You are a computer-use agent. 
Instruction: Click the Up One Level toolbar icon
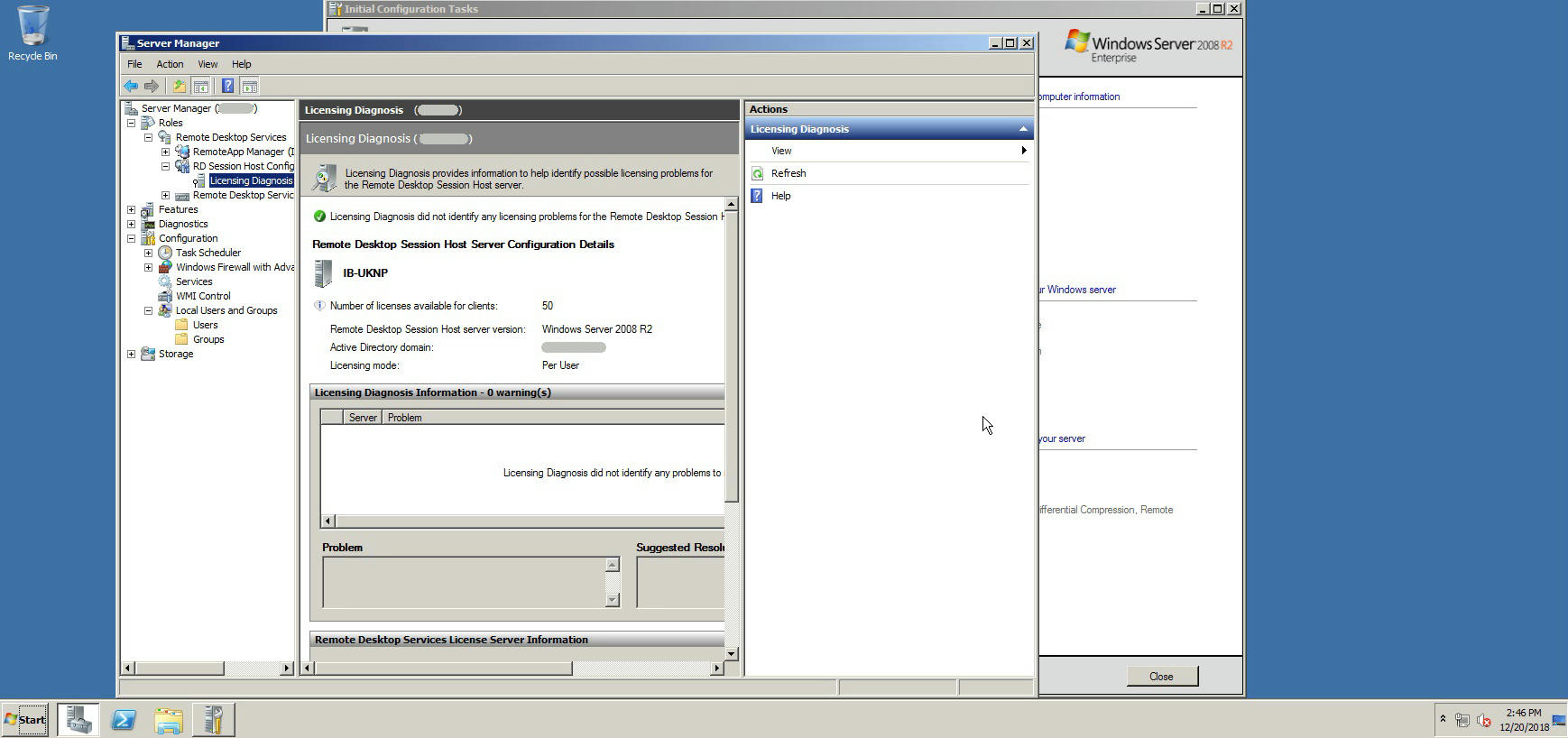click(x=180, y=87)
